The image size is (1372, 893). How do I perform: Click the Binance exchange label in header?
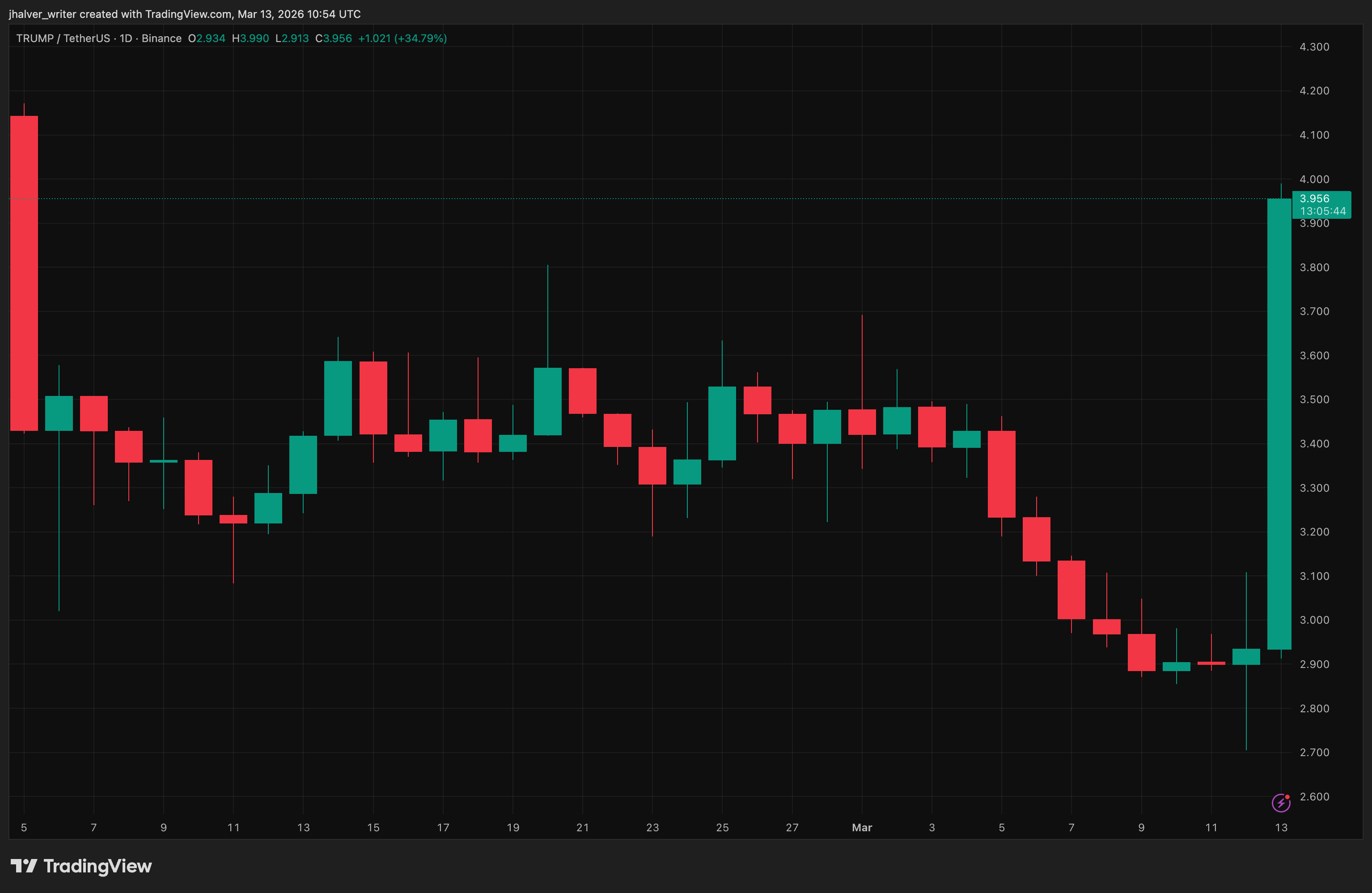point(161,38)
